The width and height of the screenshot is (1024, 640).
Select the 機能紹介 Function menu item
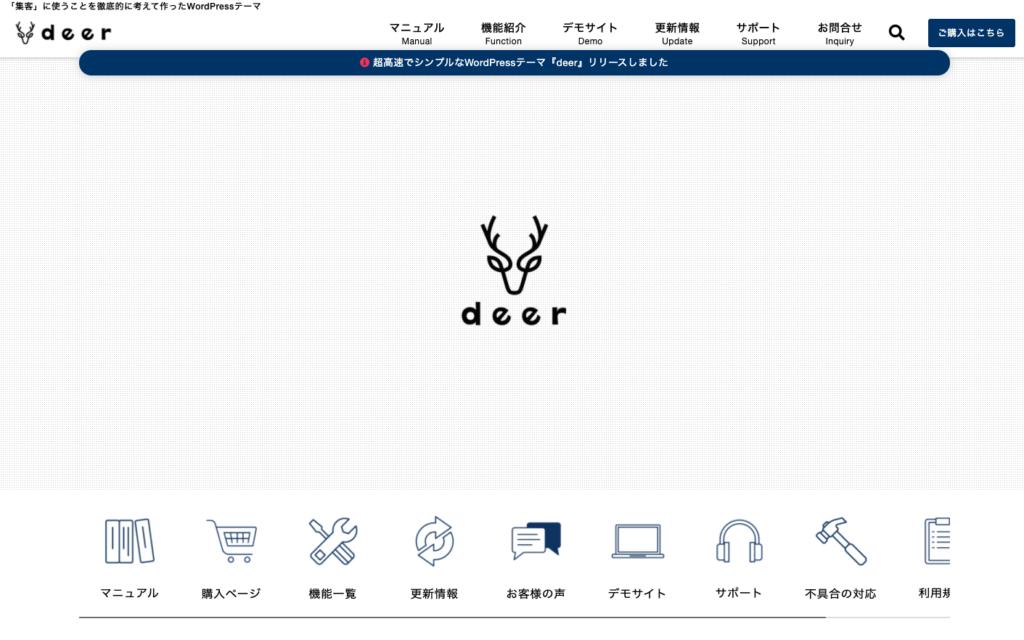pyautogui.click(x=503, y=33)
